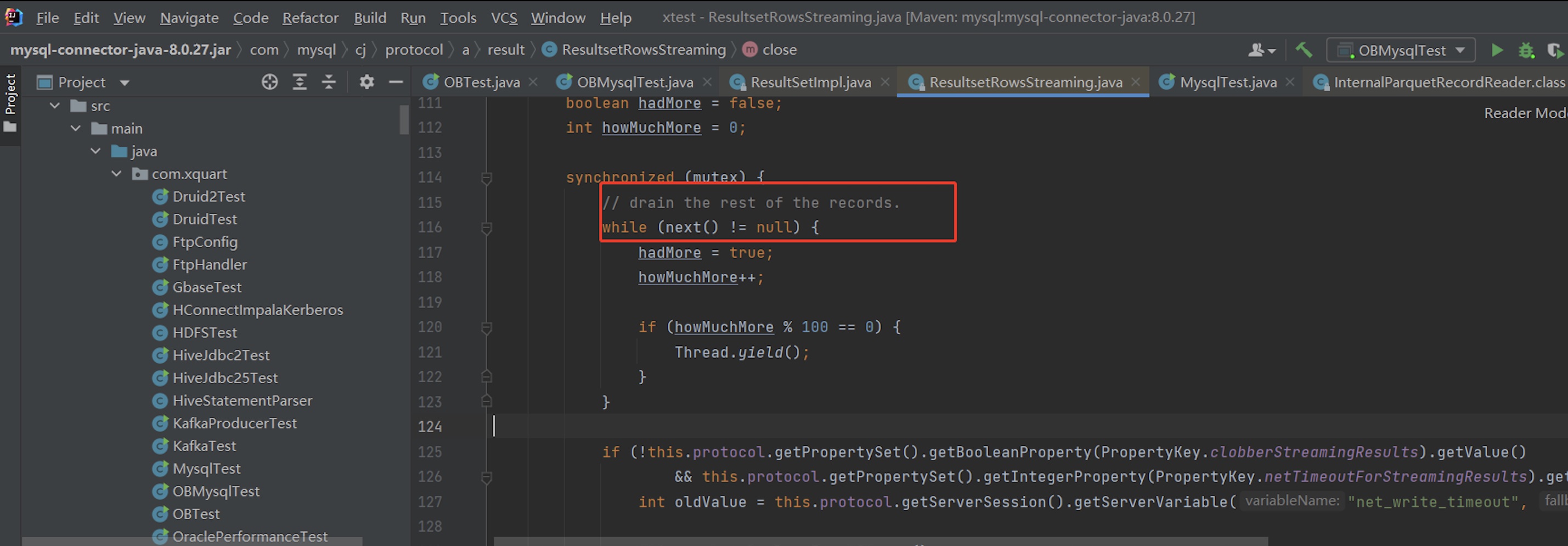This screenshot has width=1568, height=546.
Task: Collapse the com.xquart package node
Action: pos(116,174)
